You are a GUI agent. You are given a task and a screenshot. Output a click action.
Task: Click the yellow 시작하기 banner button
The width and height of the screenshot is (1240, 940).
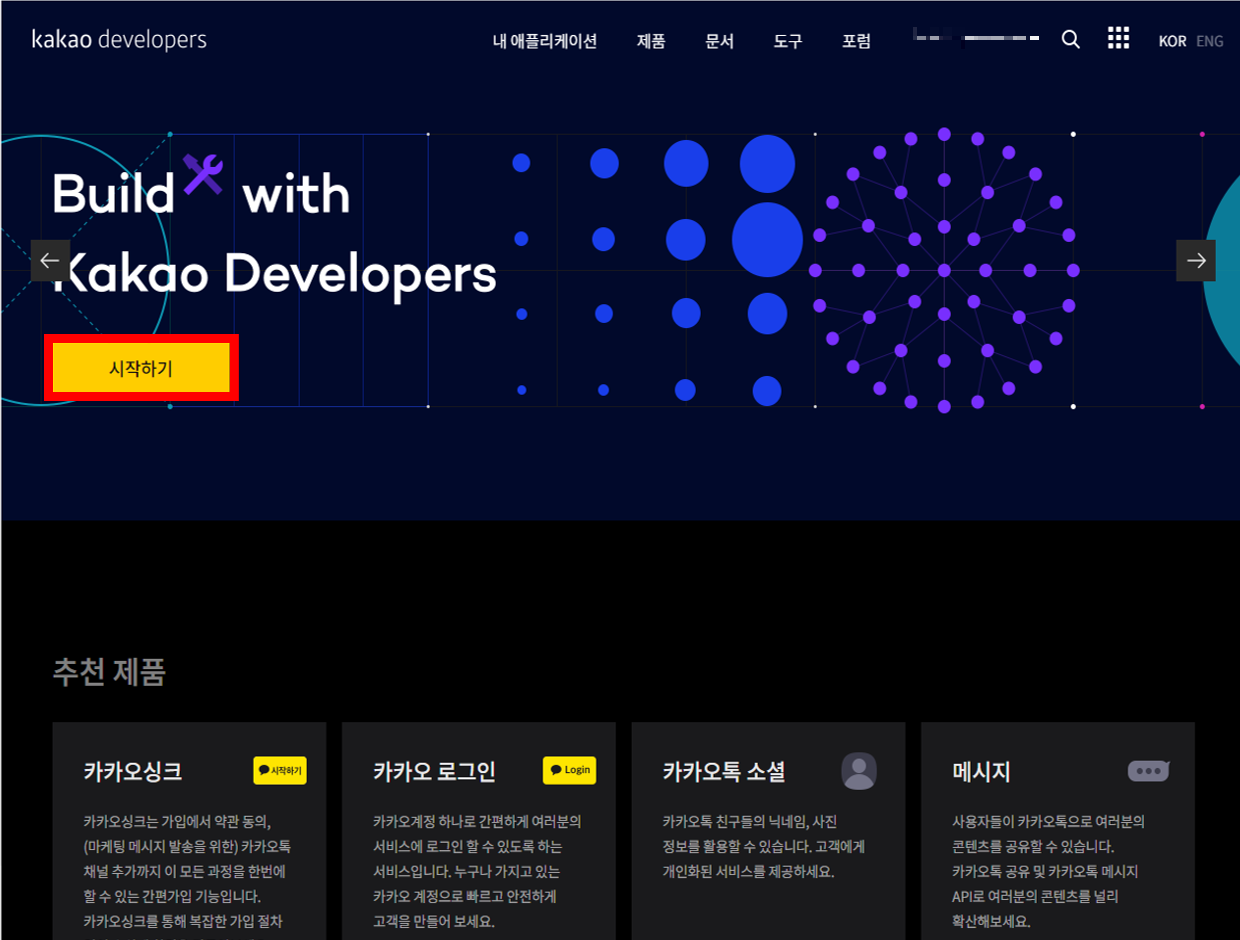click(141, 369)
